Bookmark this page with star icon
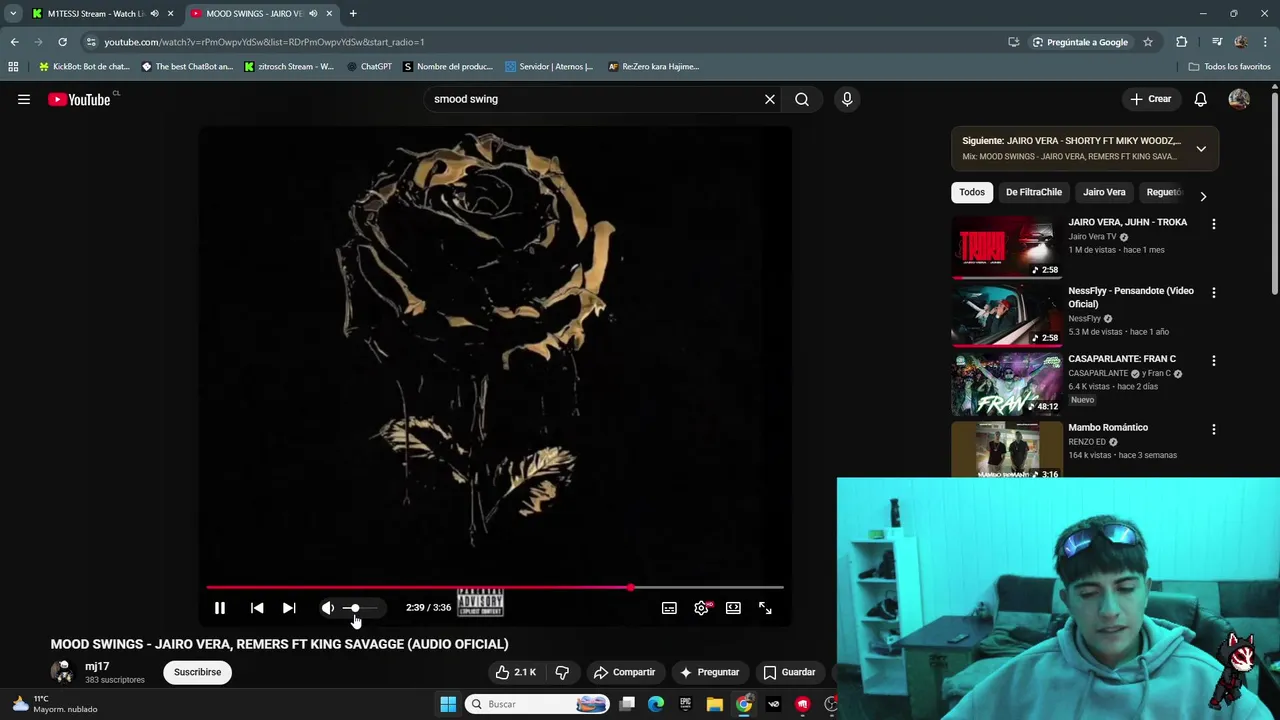Image resolution: width=1280 pixels, height=720 pixels. (1148, 42)
